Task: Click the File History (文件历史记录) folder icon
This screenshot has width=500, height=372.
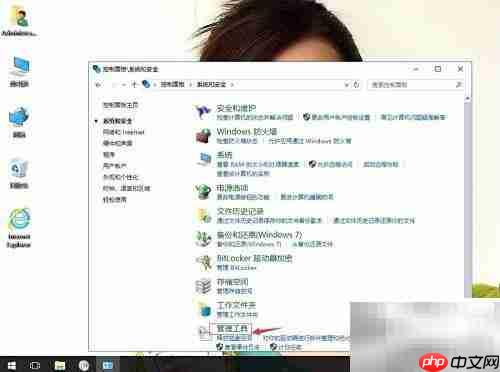Action: pos(204,215)
